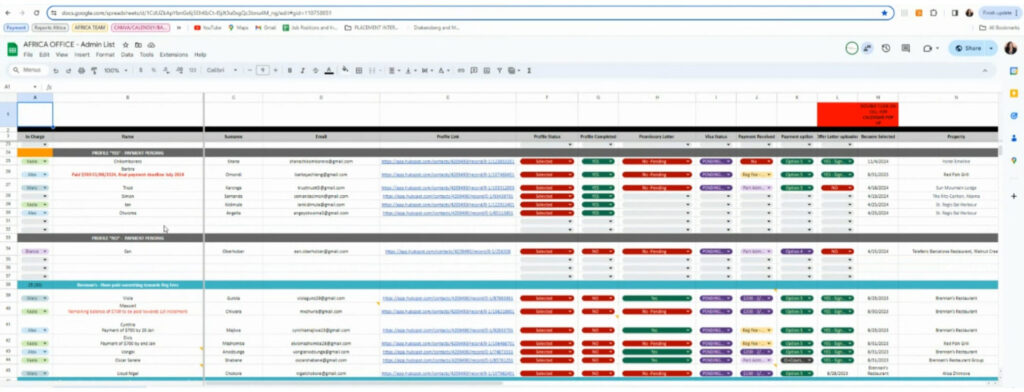
Task: Open Google Calendar in side panel
Action: pyautogui.click(x=1014, y=71)
